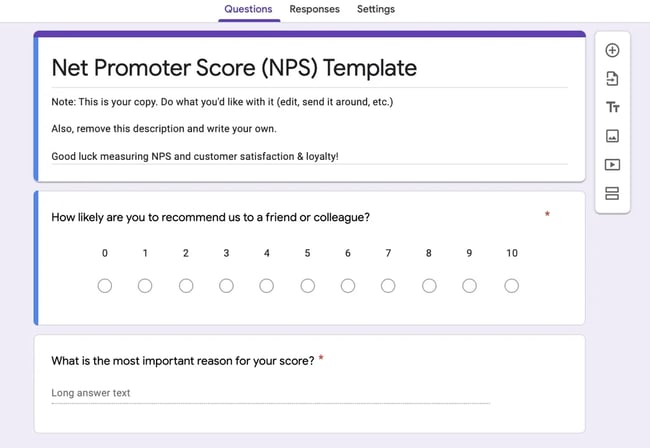
Task: Choose score 5 on the scale
Action: click(307, 286)
